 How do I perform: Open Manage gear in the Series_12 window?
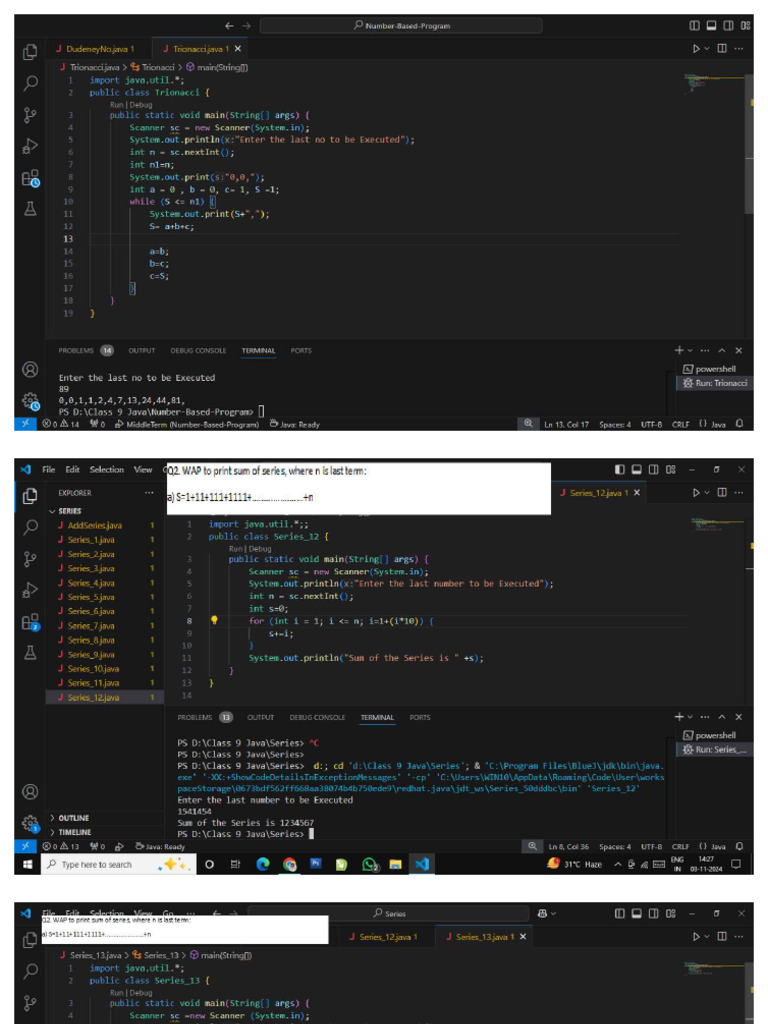31,824
